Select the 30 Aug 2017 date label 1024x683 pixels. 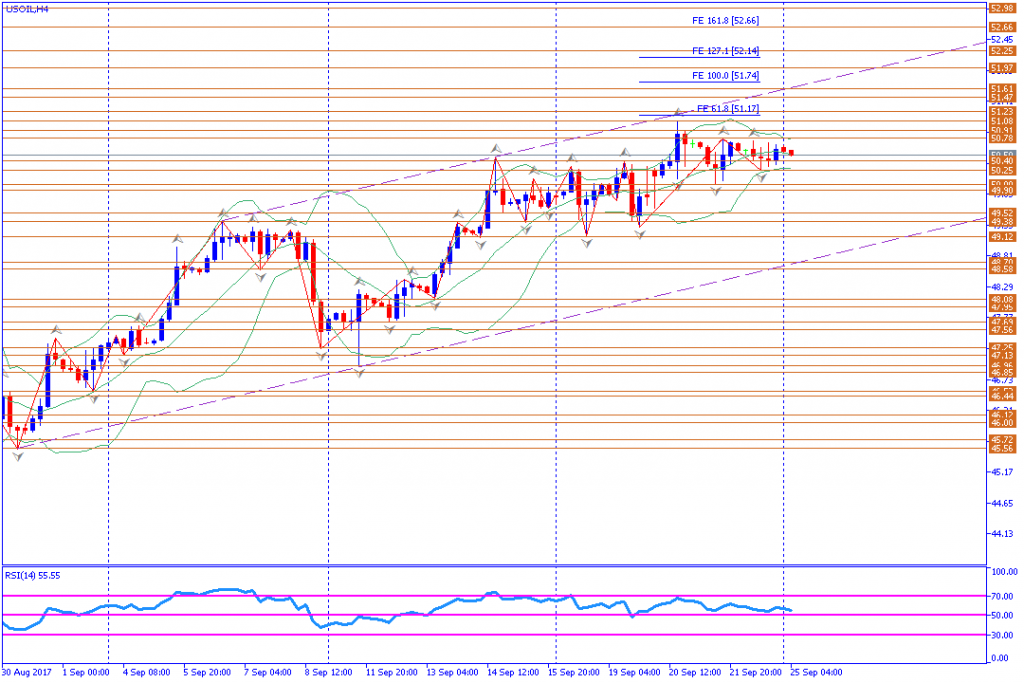coord(27,672)
